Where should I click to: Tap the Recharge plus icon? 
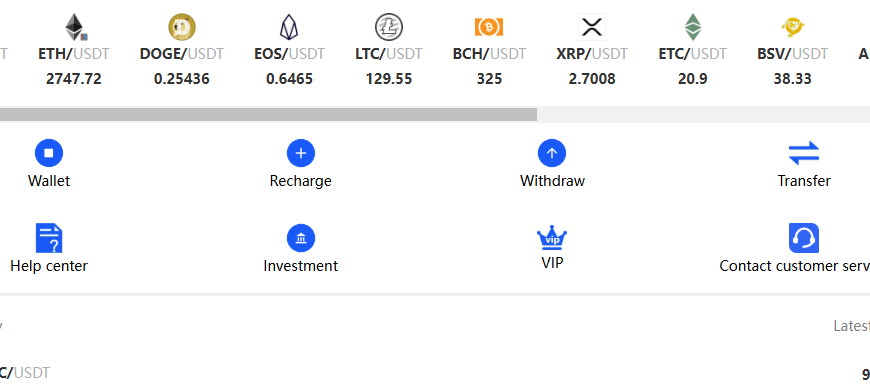[301, 153]
